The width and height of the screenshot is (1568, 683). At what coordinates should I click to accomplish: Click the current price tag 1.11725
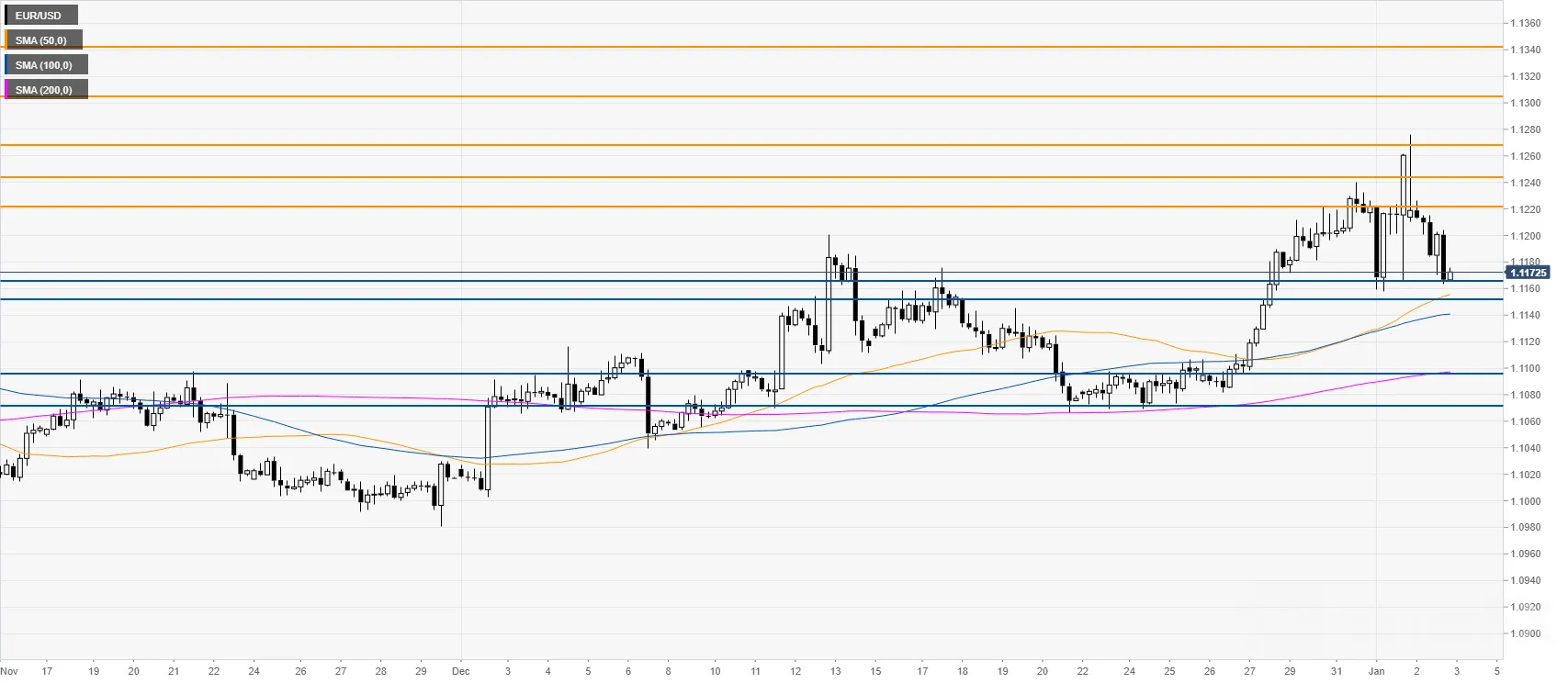(x=1528, y=273)
